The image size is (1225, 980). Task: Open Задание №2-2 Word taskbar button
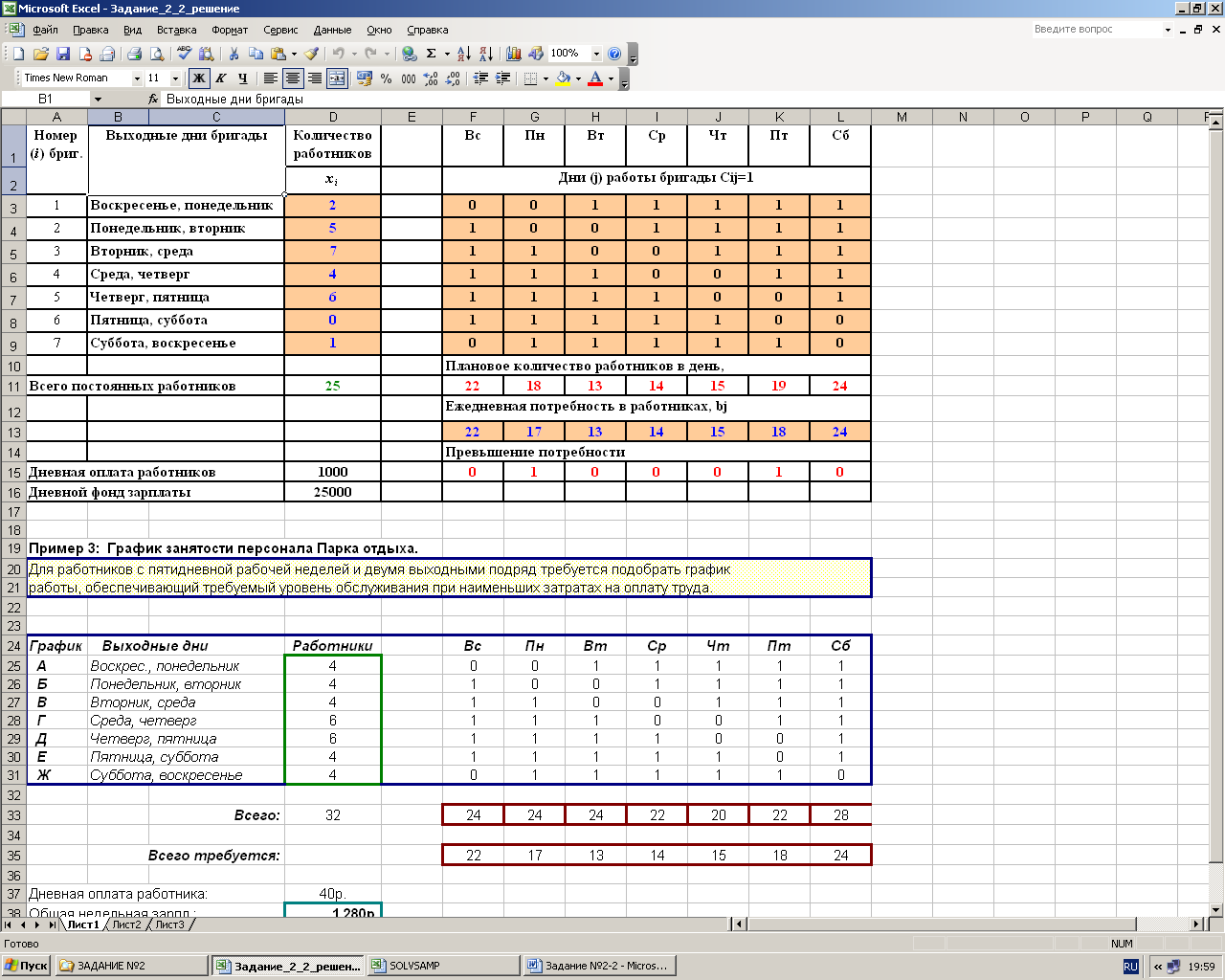tap(598, 966)
